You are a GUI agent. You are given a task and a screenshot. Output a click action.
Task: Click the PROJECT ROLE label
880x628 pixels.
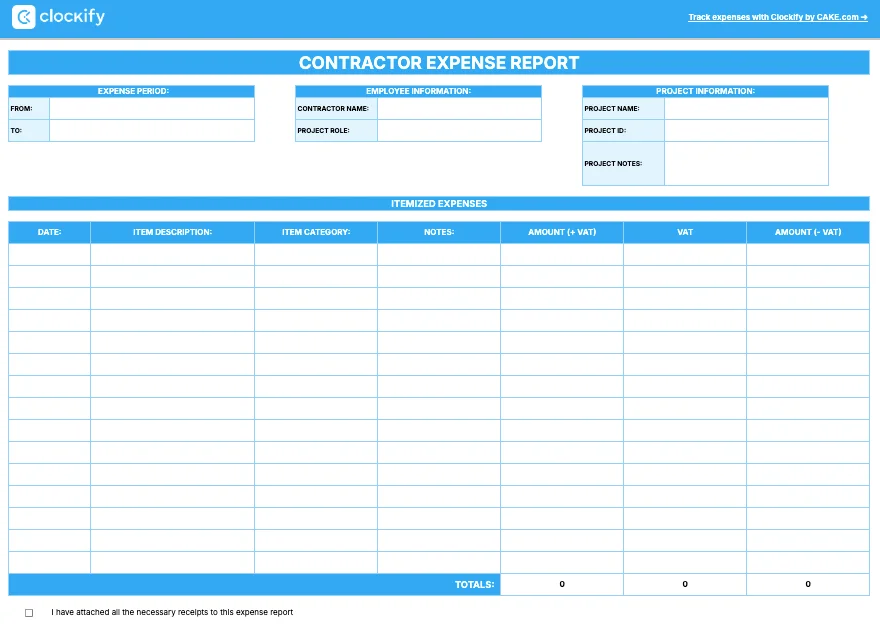point(323,130)
